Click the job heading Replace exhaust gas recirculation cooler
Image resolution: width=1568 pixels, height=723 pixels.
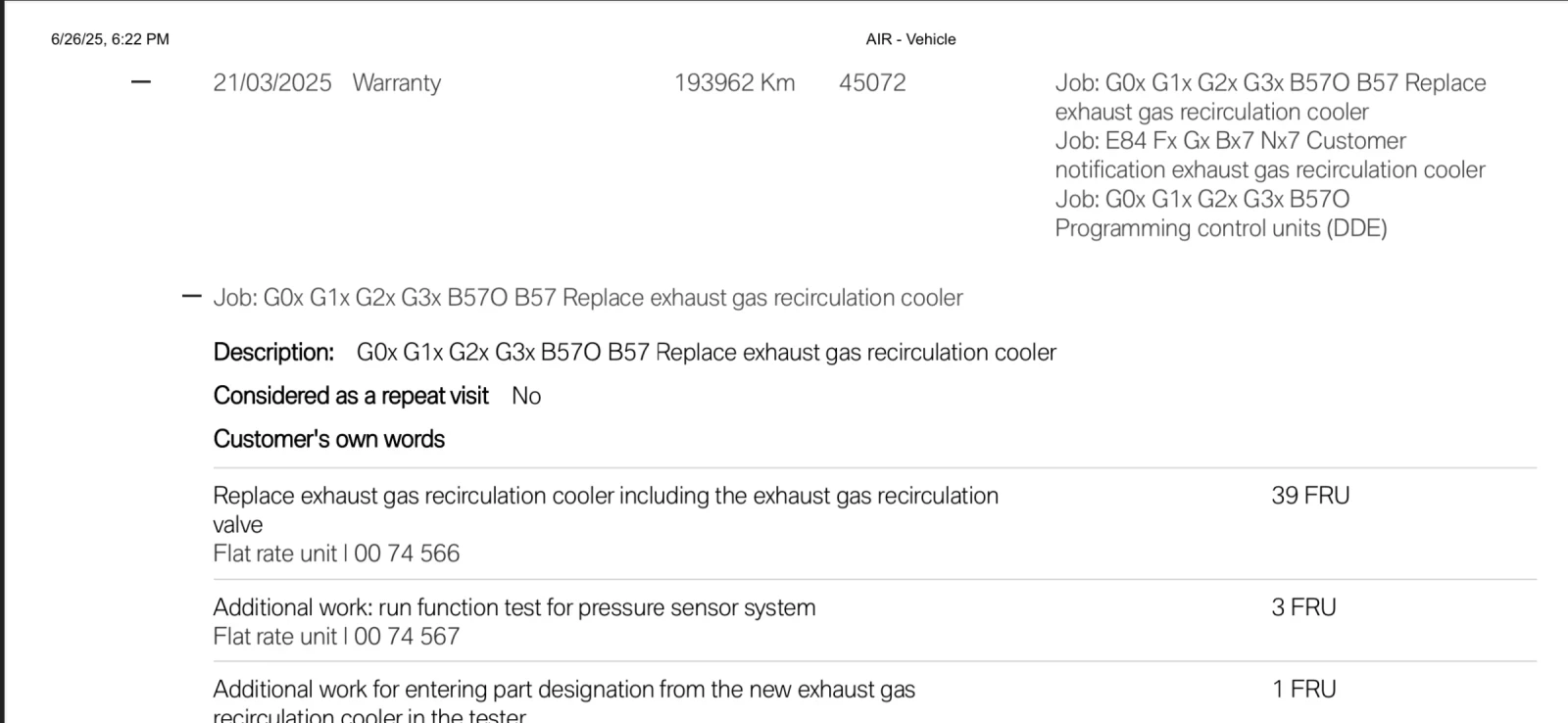coord(588,298)
